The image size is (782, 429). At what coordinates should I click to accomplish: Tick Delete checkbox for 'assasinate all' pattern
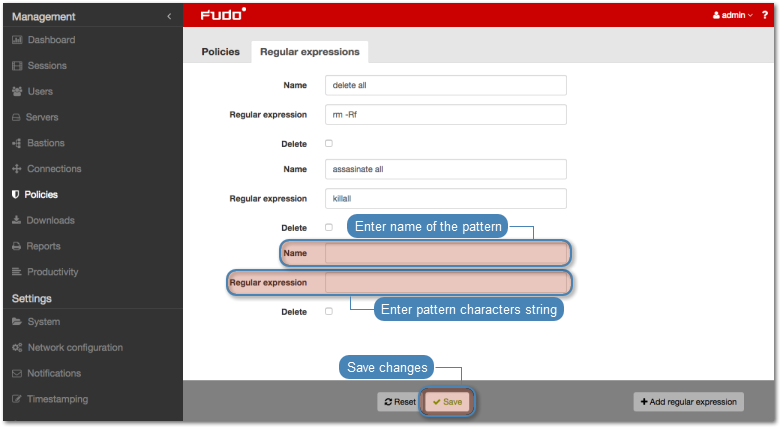click(329, 228)
